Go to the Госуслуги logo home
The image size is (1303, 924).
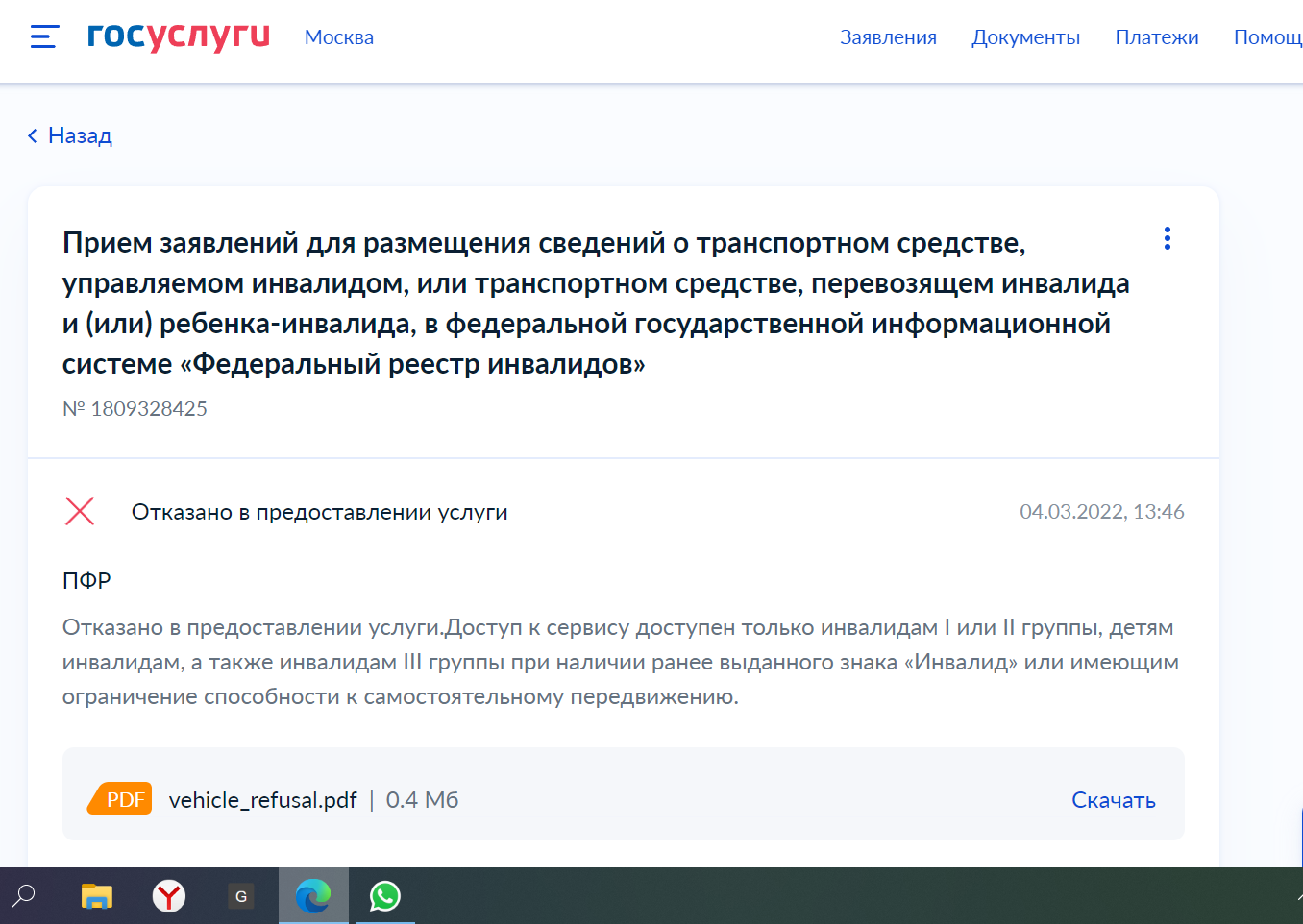tap(179, 36)
